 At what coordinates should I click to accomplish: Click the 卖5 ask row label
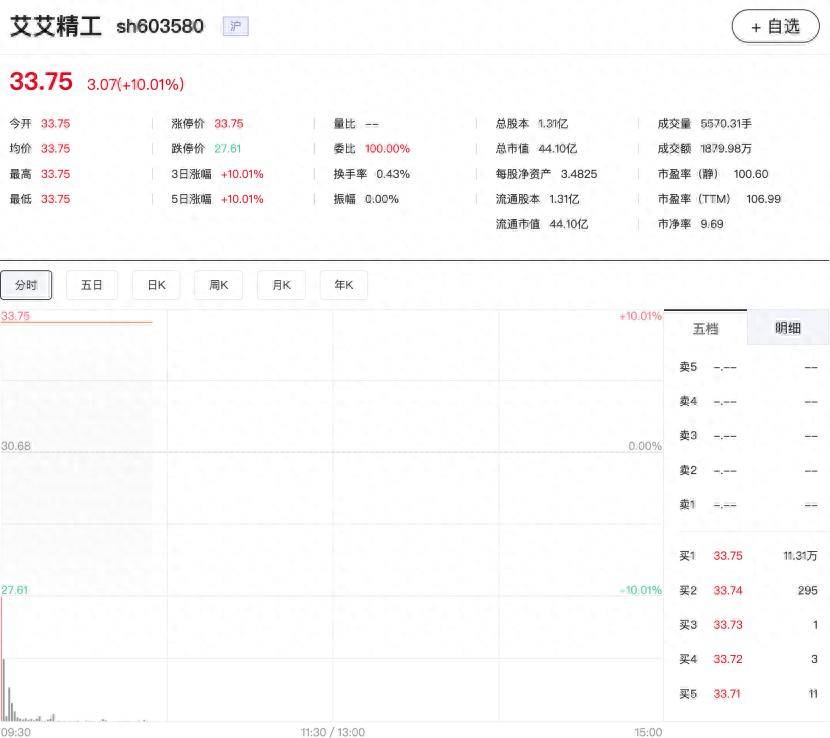(x=688, y=367)
